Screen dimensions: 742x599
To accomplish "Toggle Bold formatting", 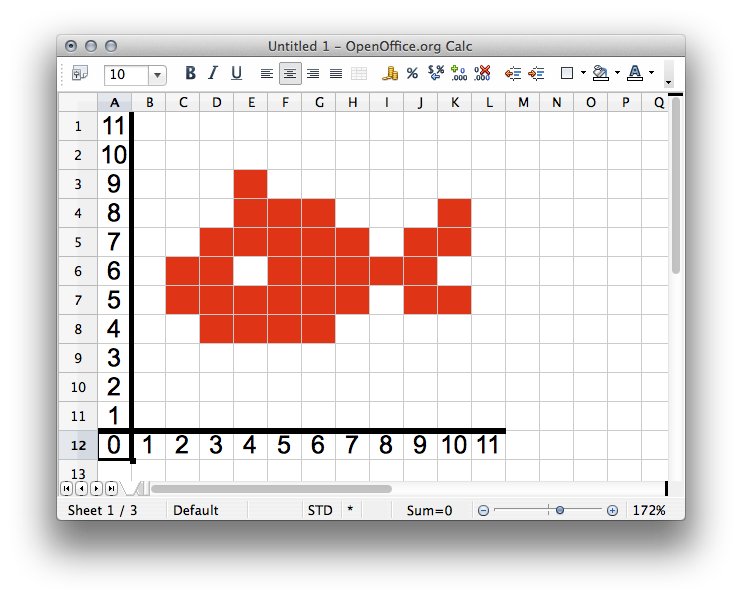I will [190, 73].
